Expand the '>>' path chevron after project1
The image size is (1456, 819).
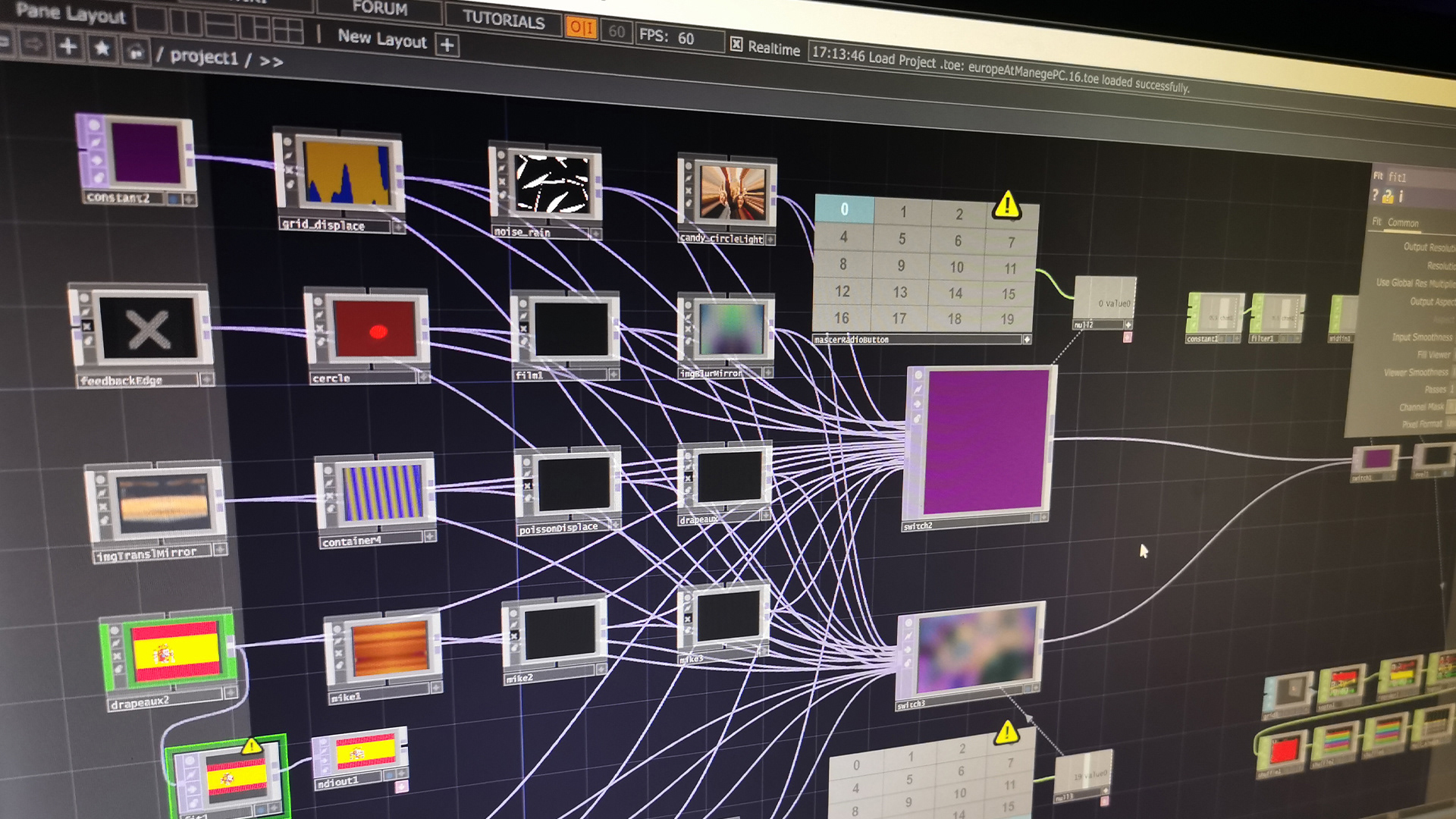pos(271,61)
